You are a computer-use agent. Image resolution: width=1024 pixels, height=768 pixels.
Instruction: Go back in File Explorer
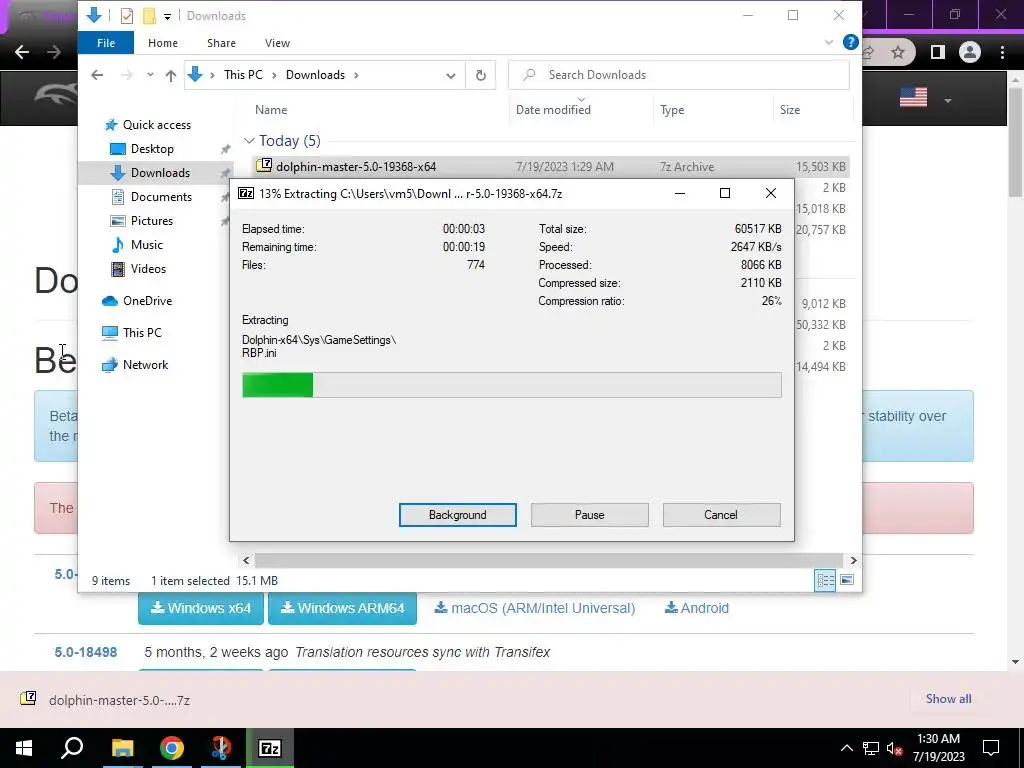click(x=97, y=75)
